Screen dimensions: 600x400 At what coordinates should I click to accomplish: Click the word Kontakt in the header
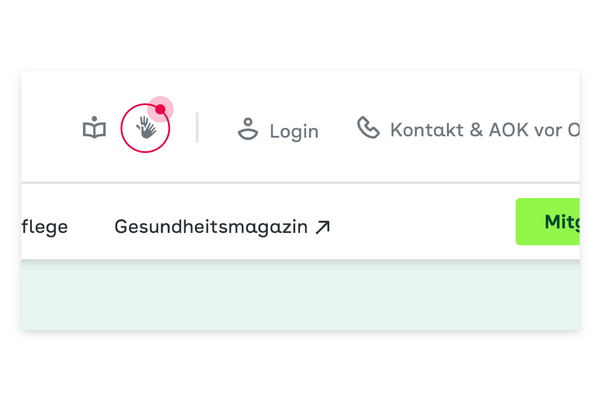pos(427,130)
